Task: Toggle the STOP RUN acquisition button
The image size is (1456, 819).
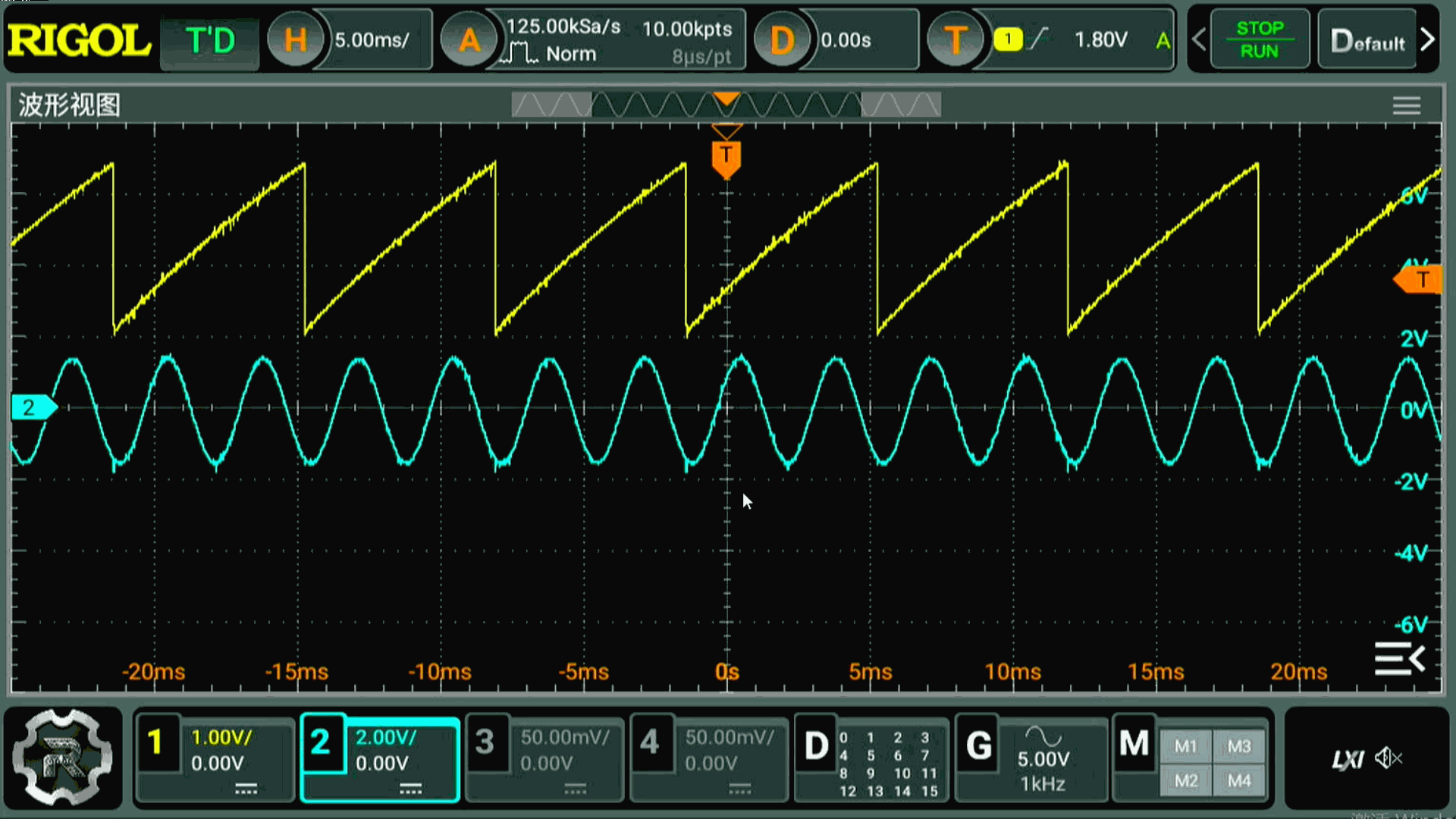Action: tap(1259, 40)
